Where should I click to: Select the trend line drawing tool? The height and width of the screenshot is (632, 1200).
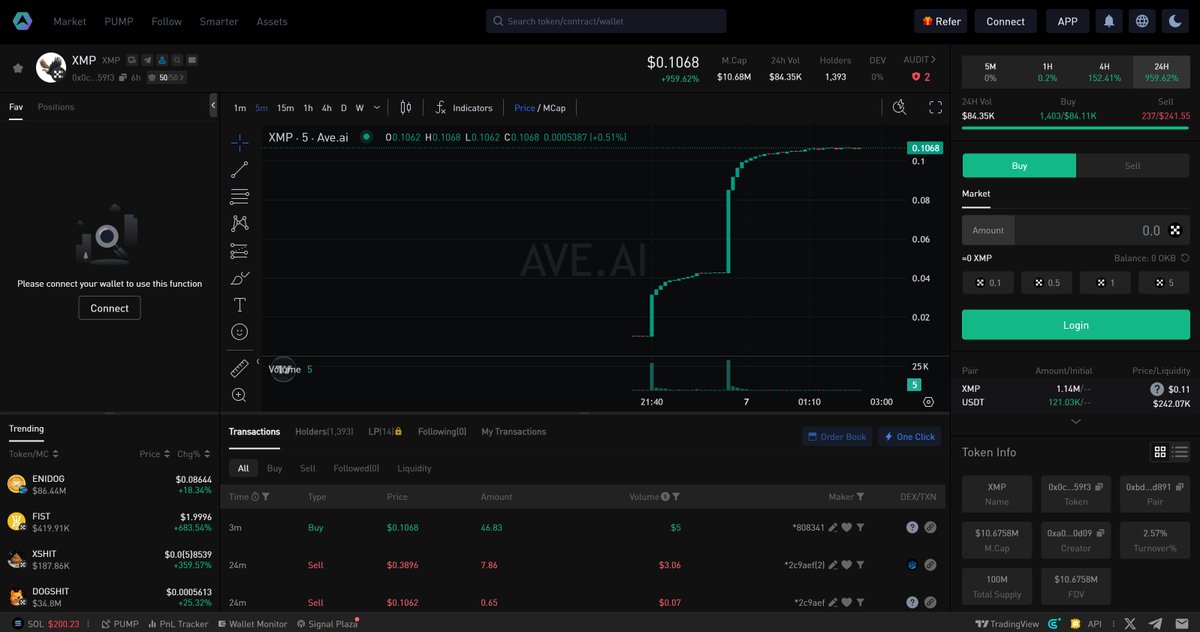(240, 170)
